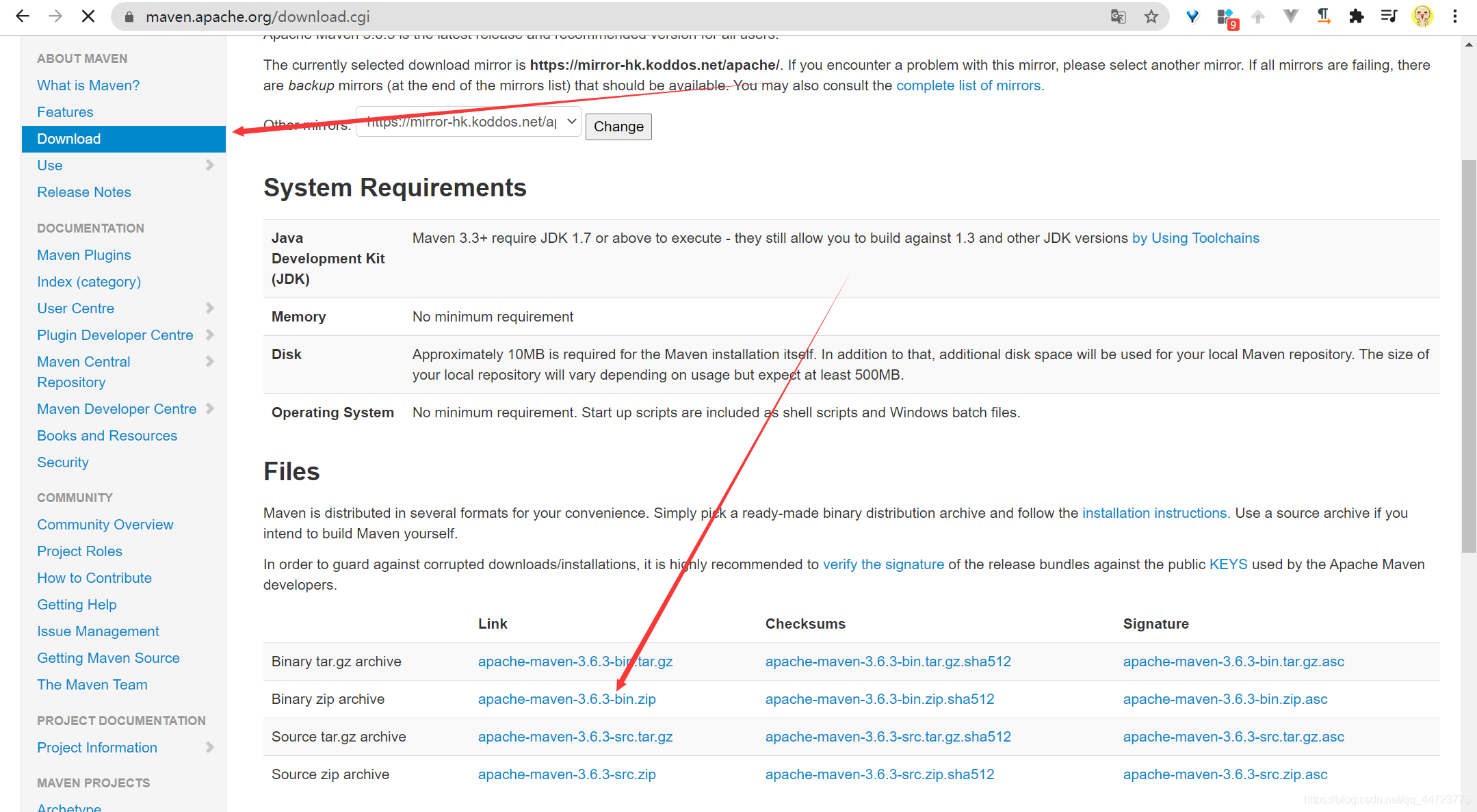The width and height of the screenshot is (1477, 812).
Task: Download apache-maven-3.6.3-bin.zip
Action: [x=567, y=699]
